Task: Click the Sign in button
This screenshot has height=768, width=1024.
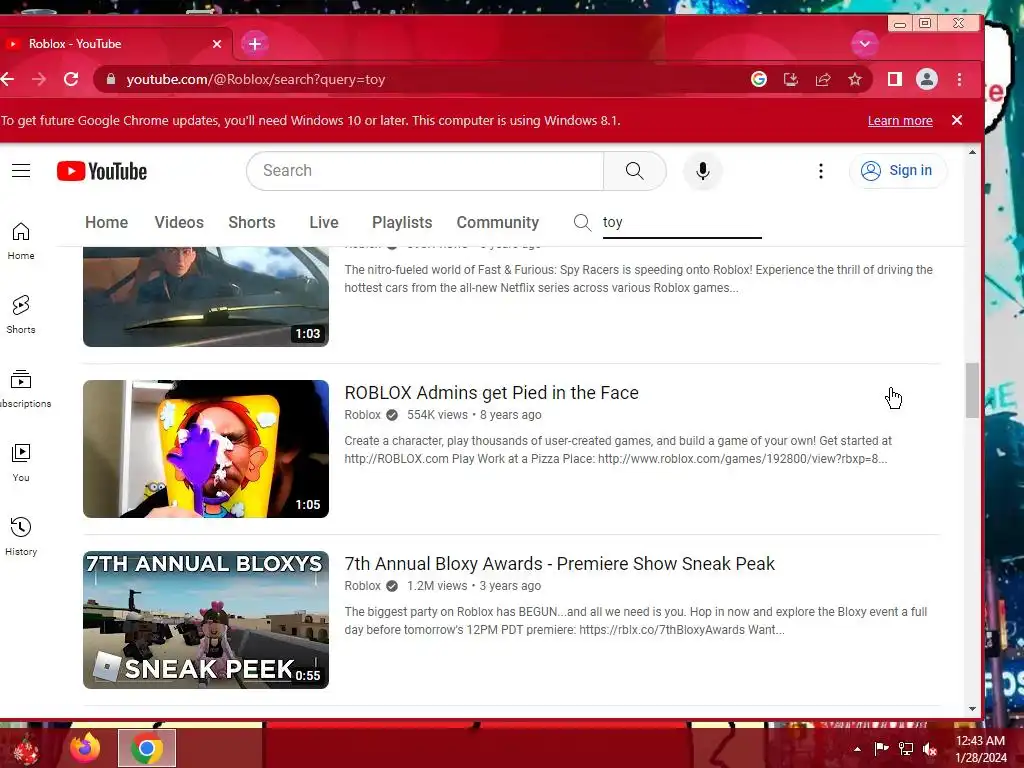Action: point(898,170)
